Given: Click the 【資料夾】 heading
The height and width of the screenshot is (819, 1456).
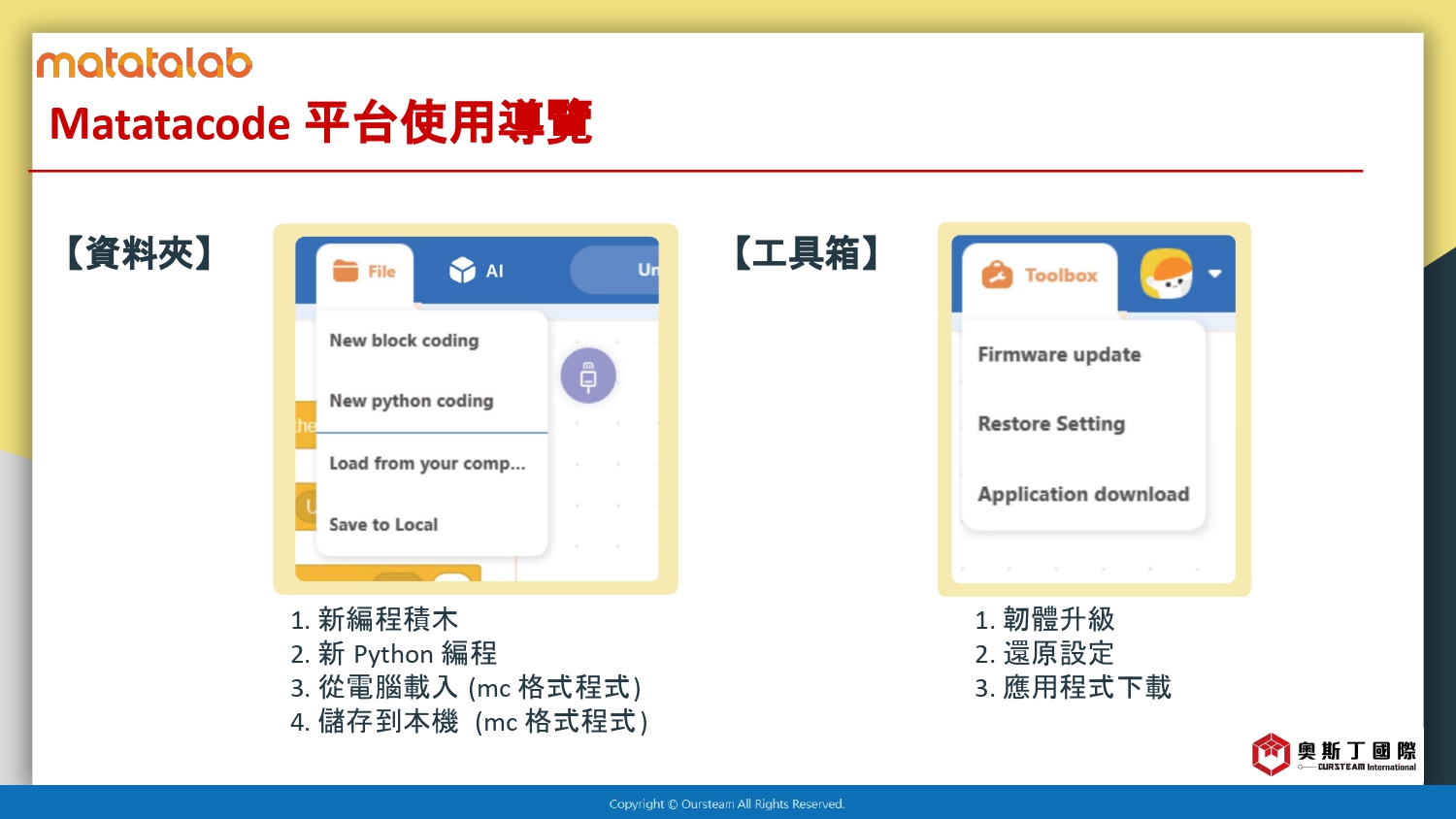Looking at the screenshot, I should pos(140,253).
